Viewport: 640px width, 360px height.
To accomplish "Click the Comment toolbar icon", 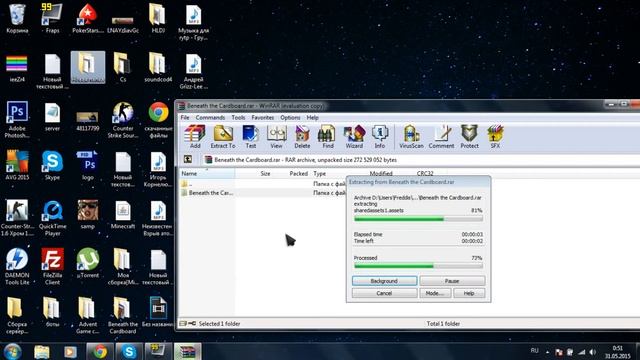I will tap(441, 137).
